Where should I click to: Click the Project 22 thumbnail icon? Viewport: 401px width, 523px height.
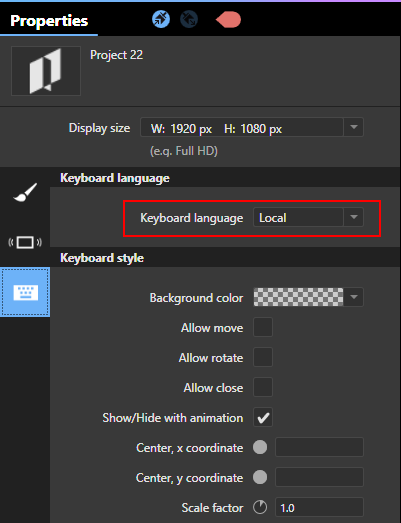[x=46, y=71]
